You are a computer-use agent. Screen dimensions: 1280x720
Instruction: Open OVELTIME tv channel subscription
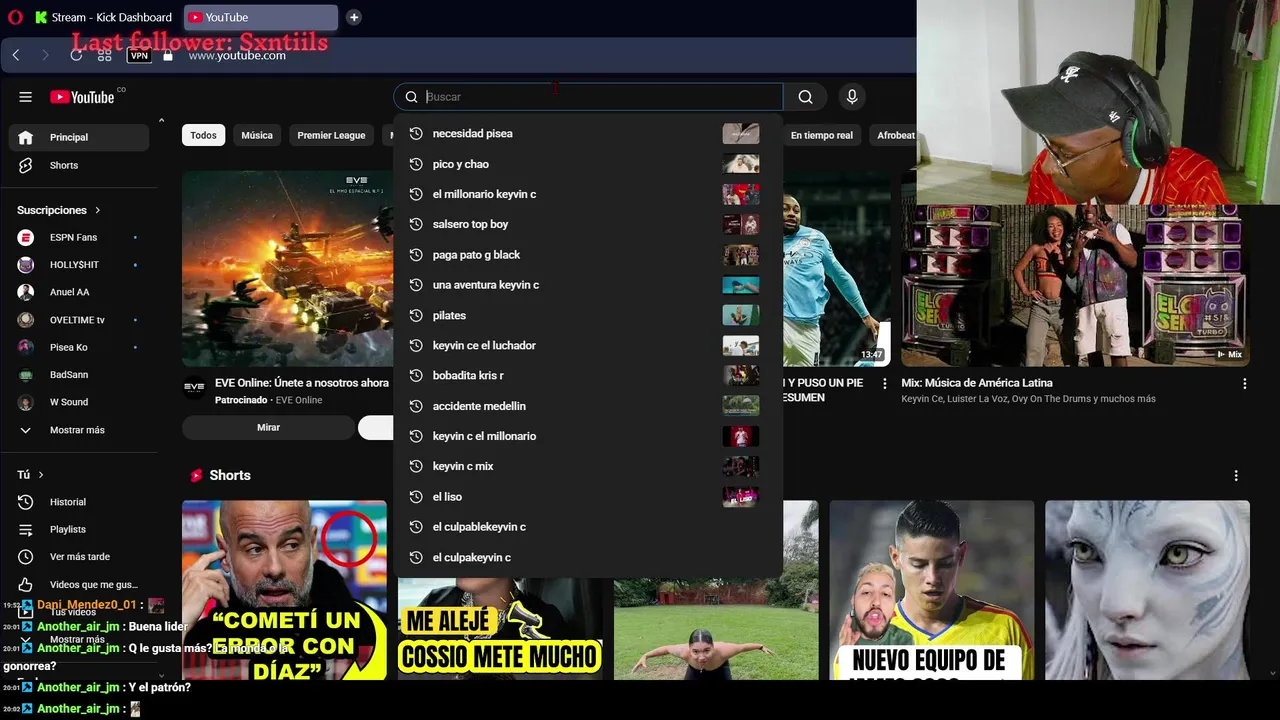click(79, 320)
